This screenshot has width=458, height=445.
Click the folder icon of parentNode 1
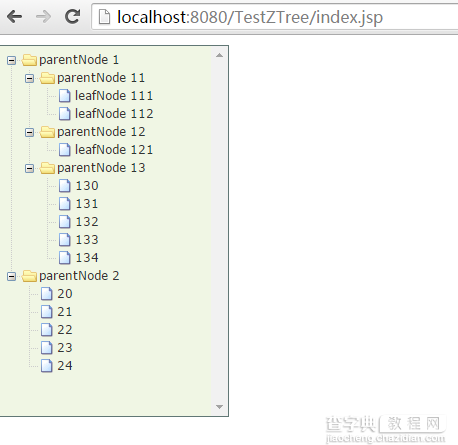click(x=29, y=60)
